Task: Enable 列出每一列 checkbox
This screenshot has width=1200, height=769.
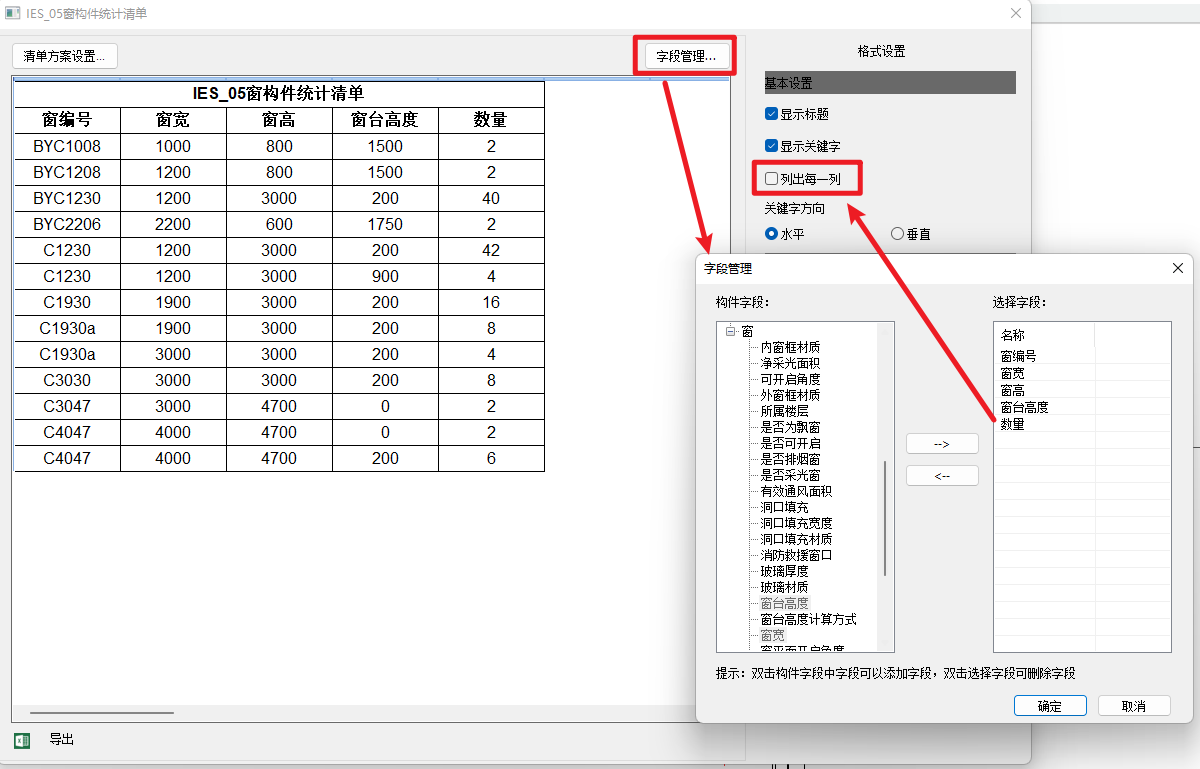Action: (771, 179)
